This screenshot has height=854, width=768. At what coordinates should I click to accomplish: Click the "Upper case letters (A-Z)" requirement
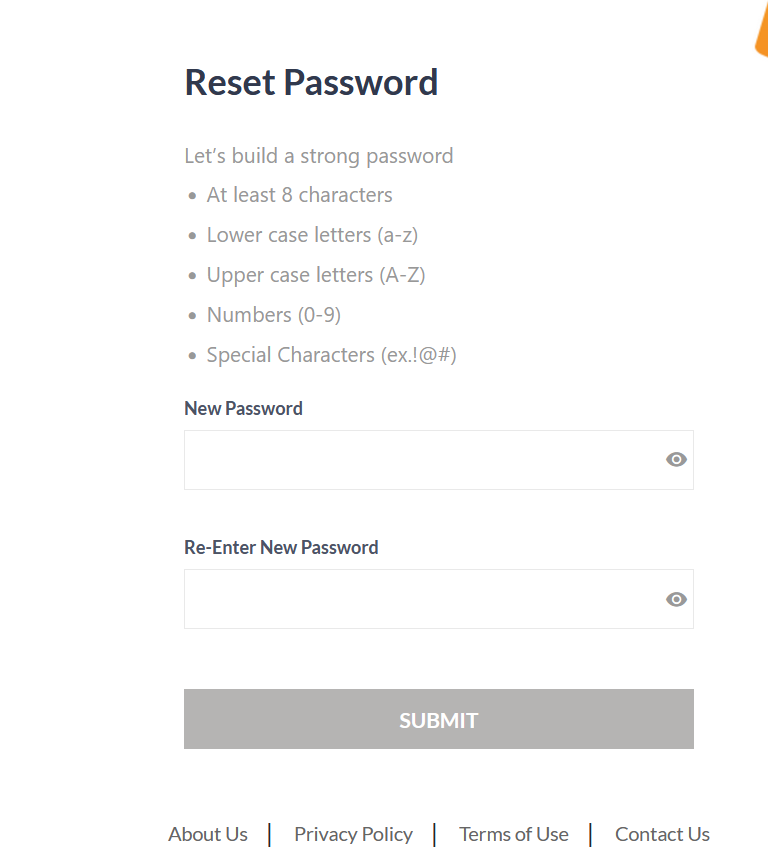[x=316, y=275]
